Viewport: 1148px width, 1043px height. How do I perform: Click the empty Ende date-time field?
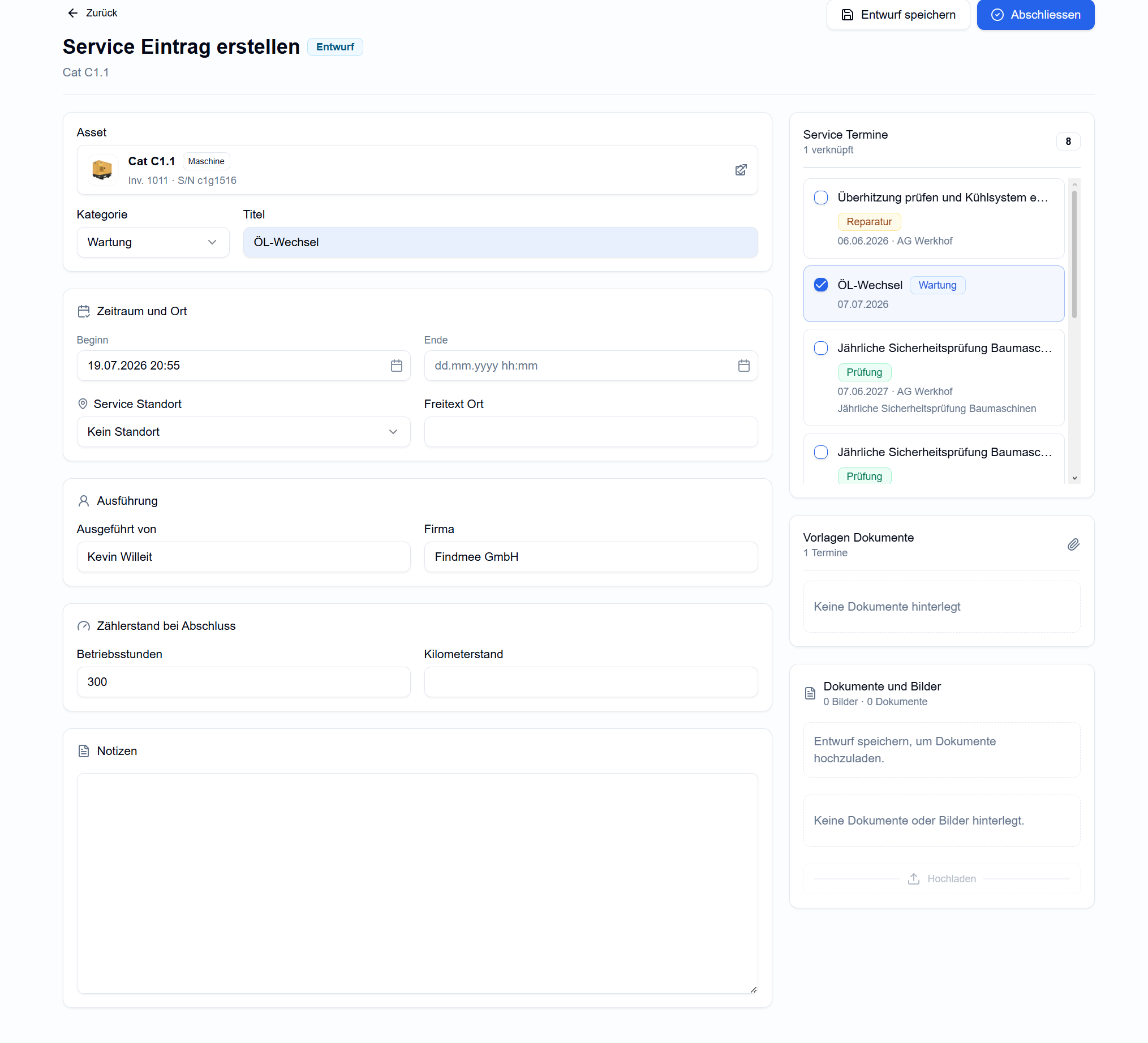[x=591, y=366]
